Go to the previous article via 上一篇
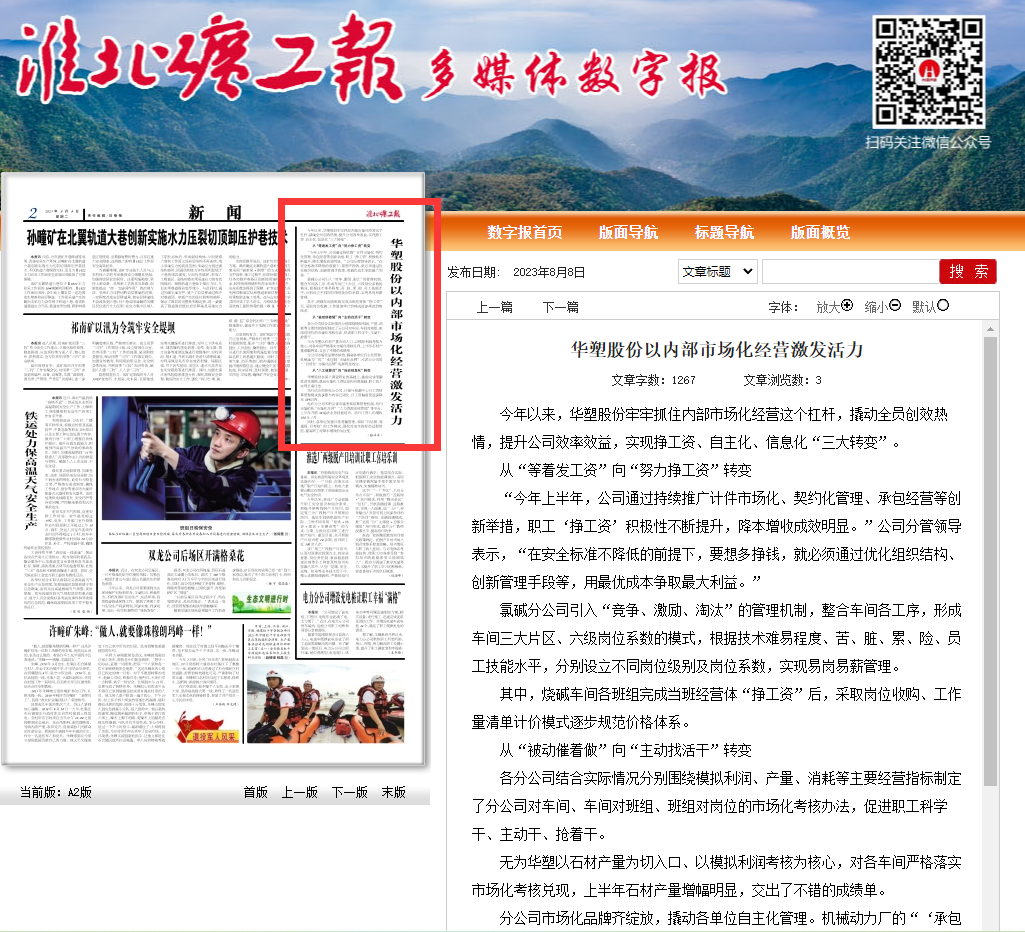 [494, 307]
